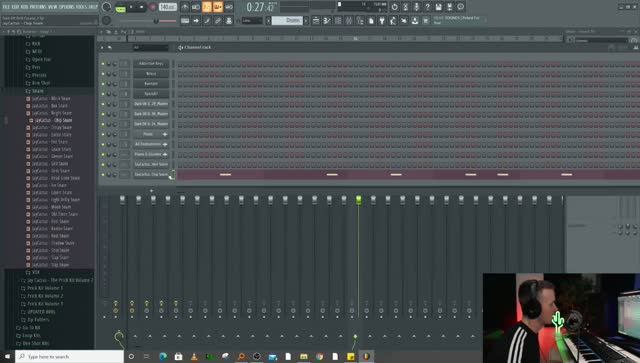Viewport: 640px width, 363px height.
Task: Click the render export icon right of save
Action: tap(449, 7)
